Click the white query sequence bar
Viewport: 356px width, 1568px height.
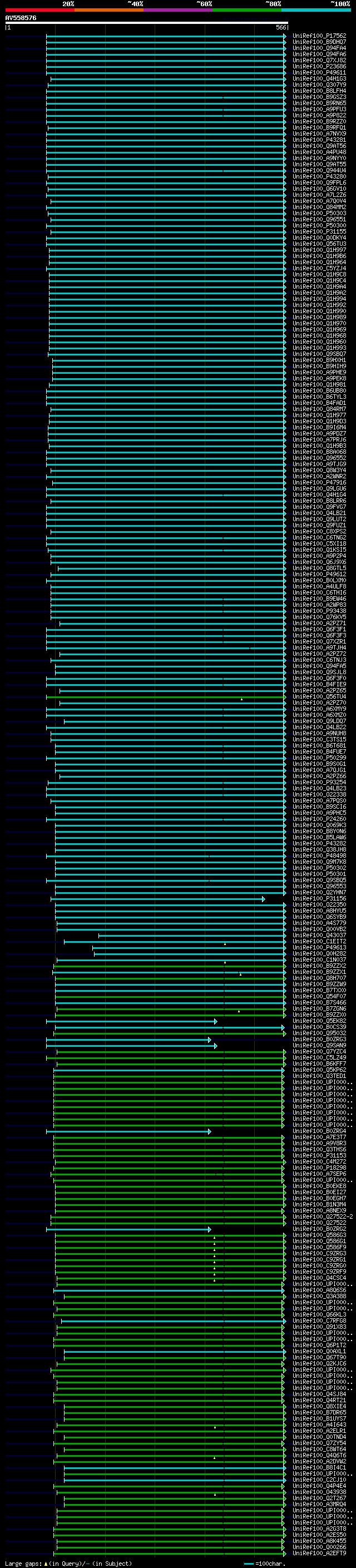[x=147, y=22]
